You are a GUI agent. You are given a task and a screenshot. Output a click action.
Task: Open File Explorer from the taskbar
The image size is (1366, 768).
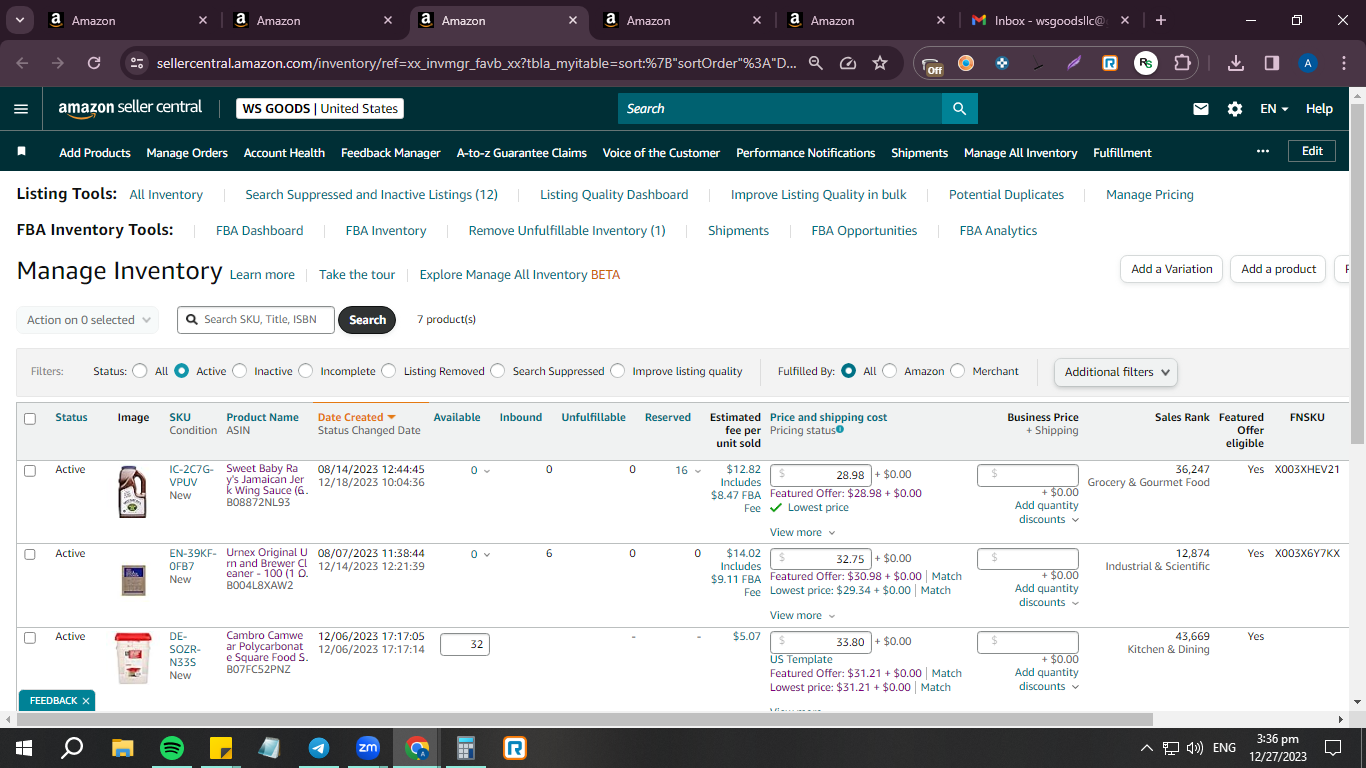[123, 747]
